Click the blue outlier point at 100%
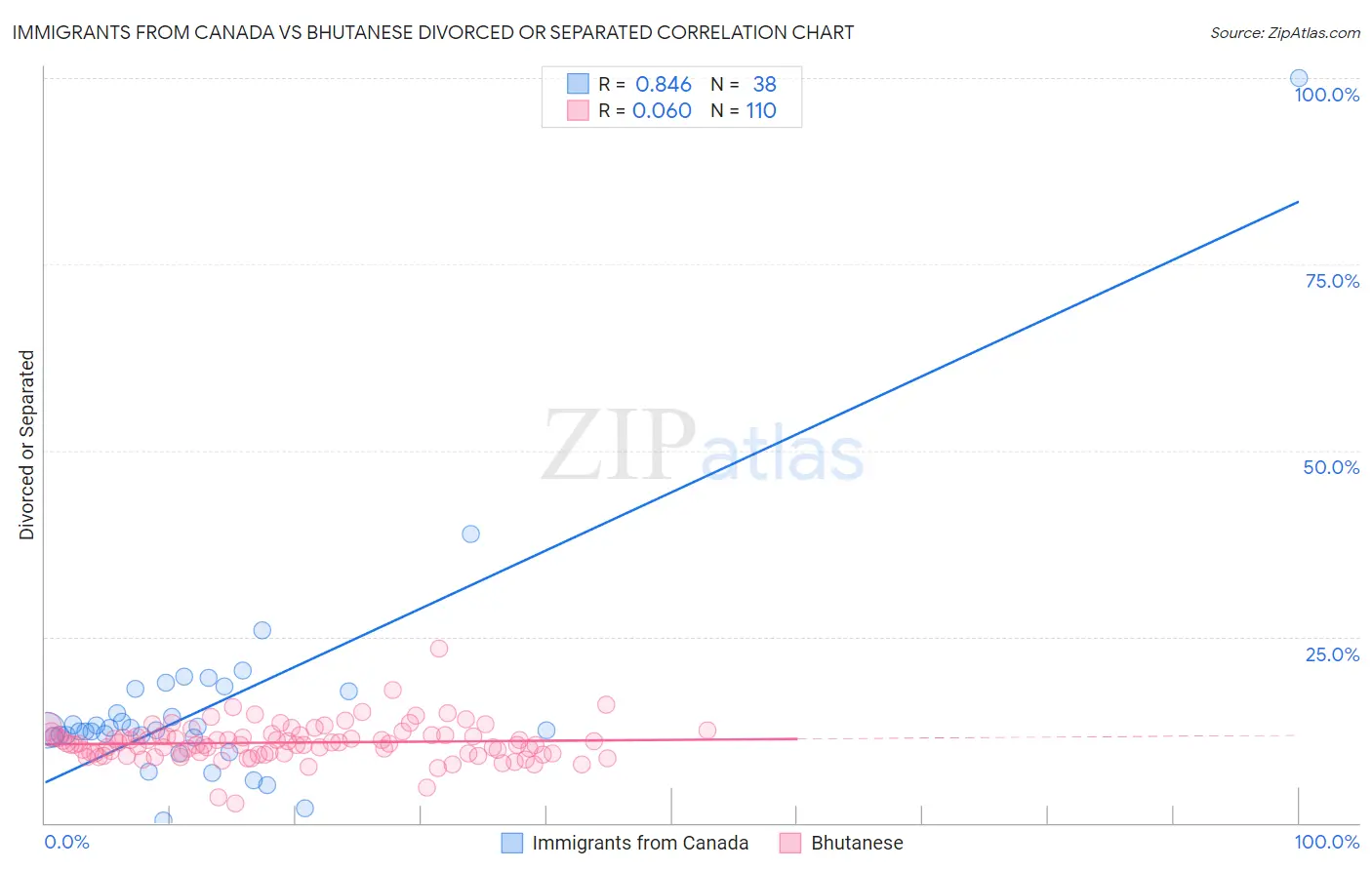This screenshot has height=870, width=1372. (x=1299, y=78)
